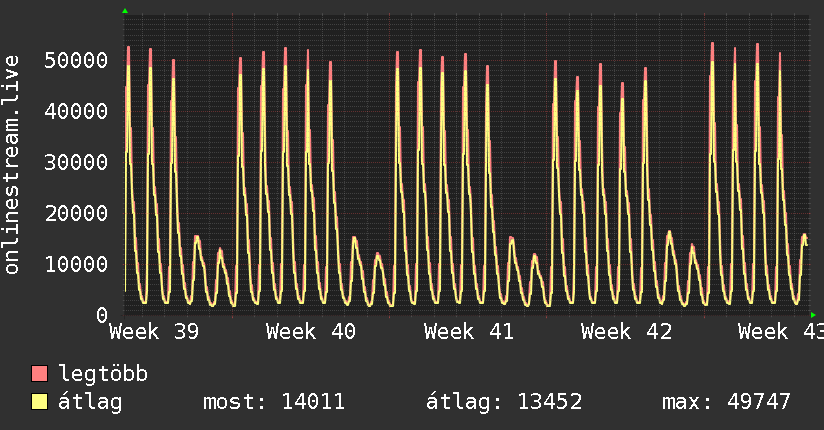The image size is (824, 430).
Task: Click the Week 40 axis label
Action: coord(311,332)
